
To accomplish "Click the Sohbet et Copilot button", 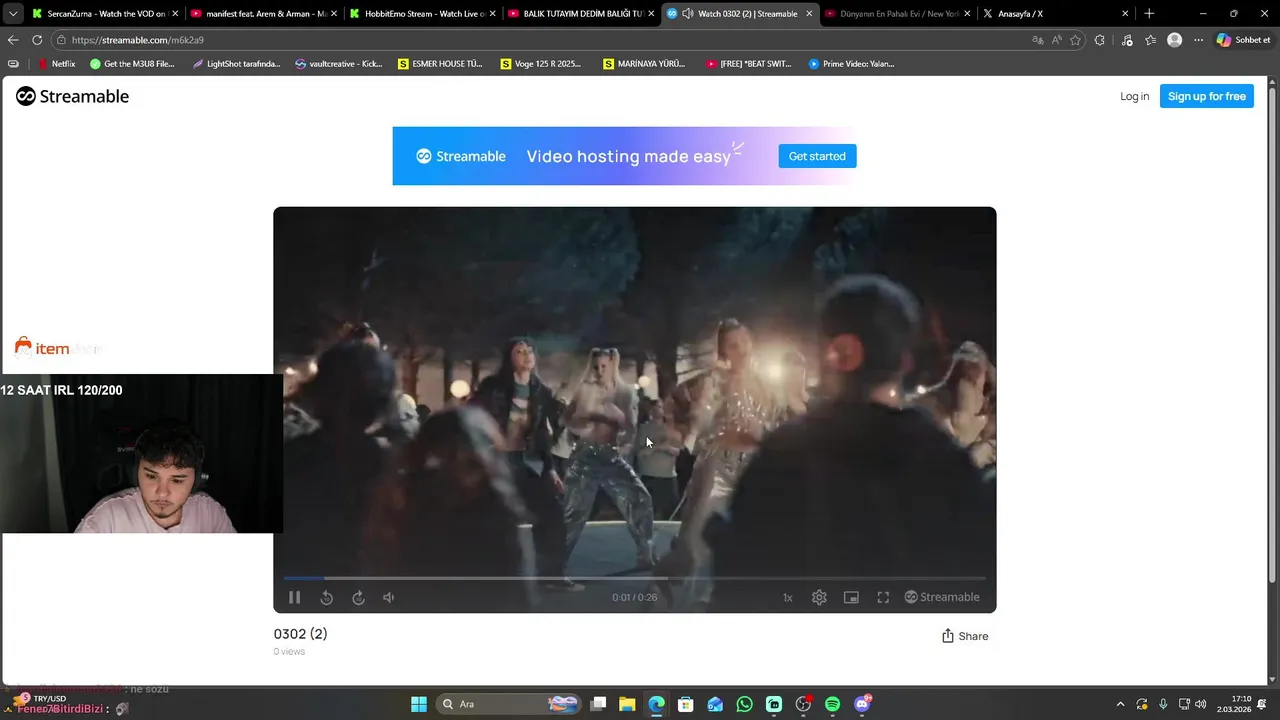I will pyautogui.click(x=1243, y=40).
